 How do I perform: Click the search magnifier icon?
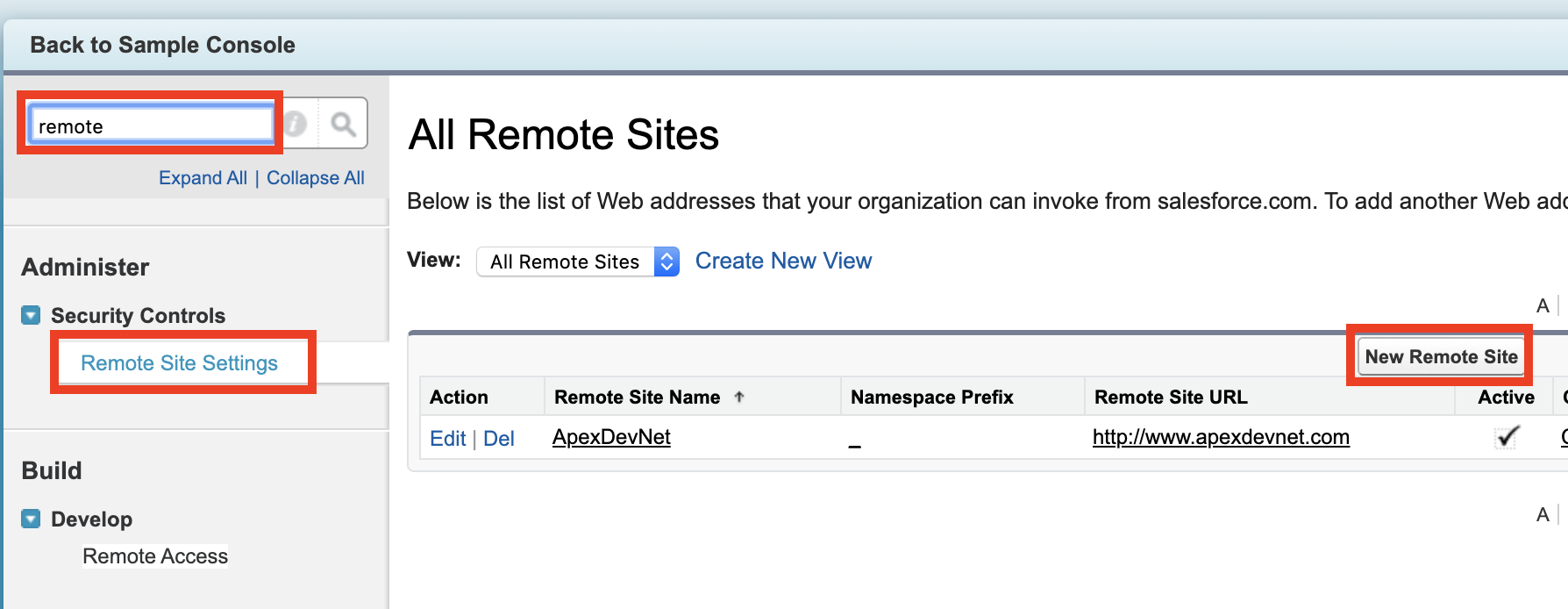tap(343, 124)
